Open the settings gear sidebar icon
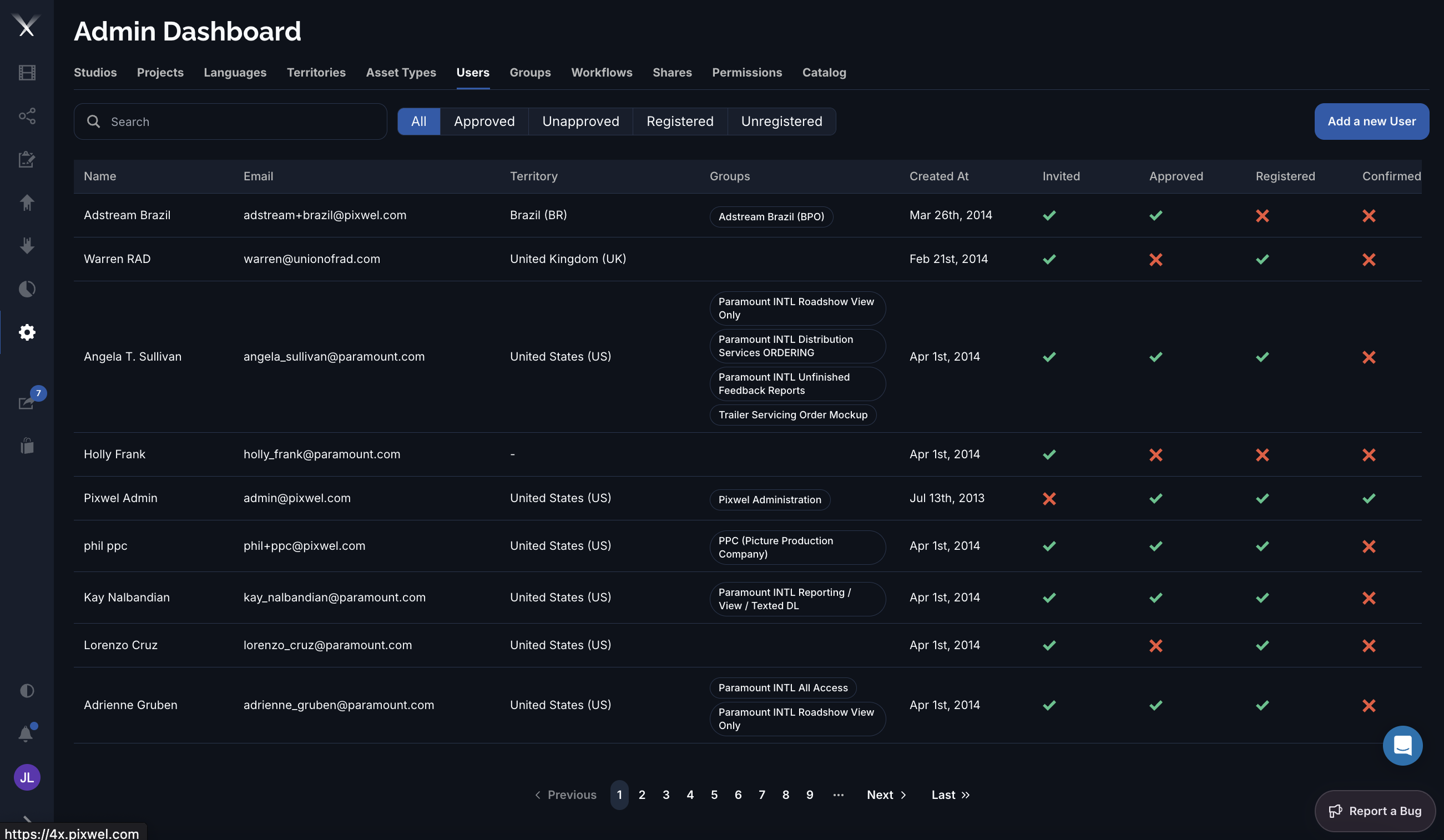 [x=27, y=332]
